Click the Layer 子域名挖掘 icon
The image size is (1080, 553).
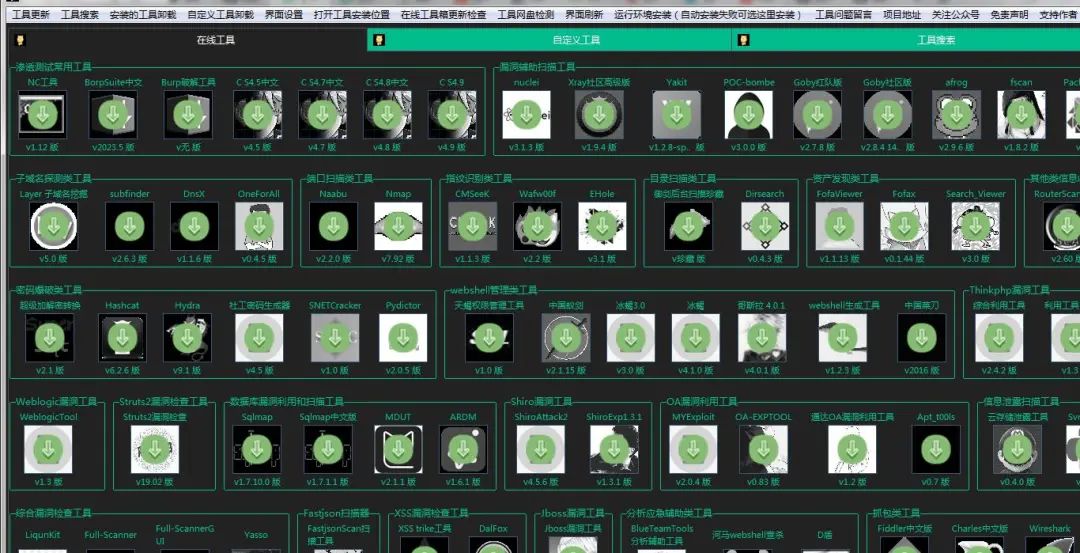54,226
